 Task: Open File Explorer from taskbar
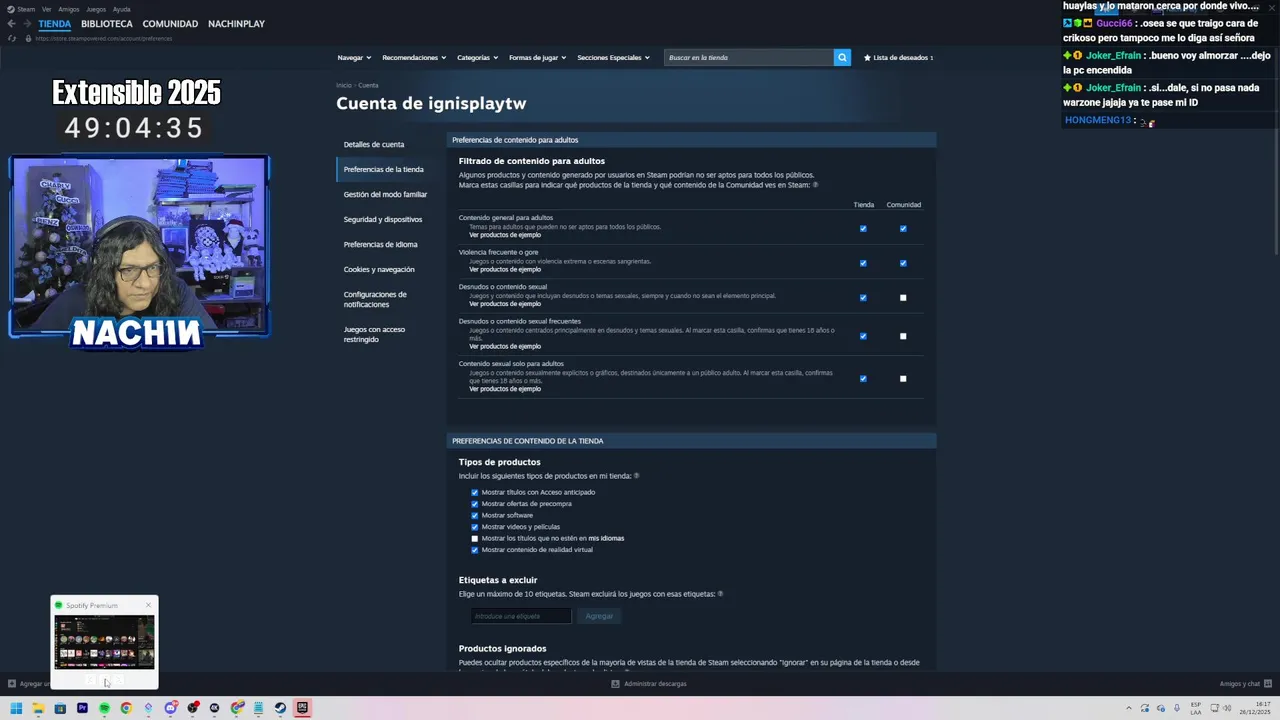tap(38, 708)
